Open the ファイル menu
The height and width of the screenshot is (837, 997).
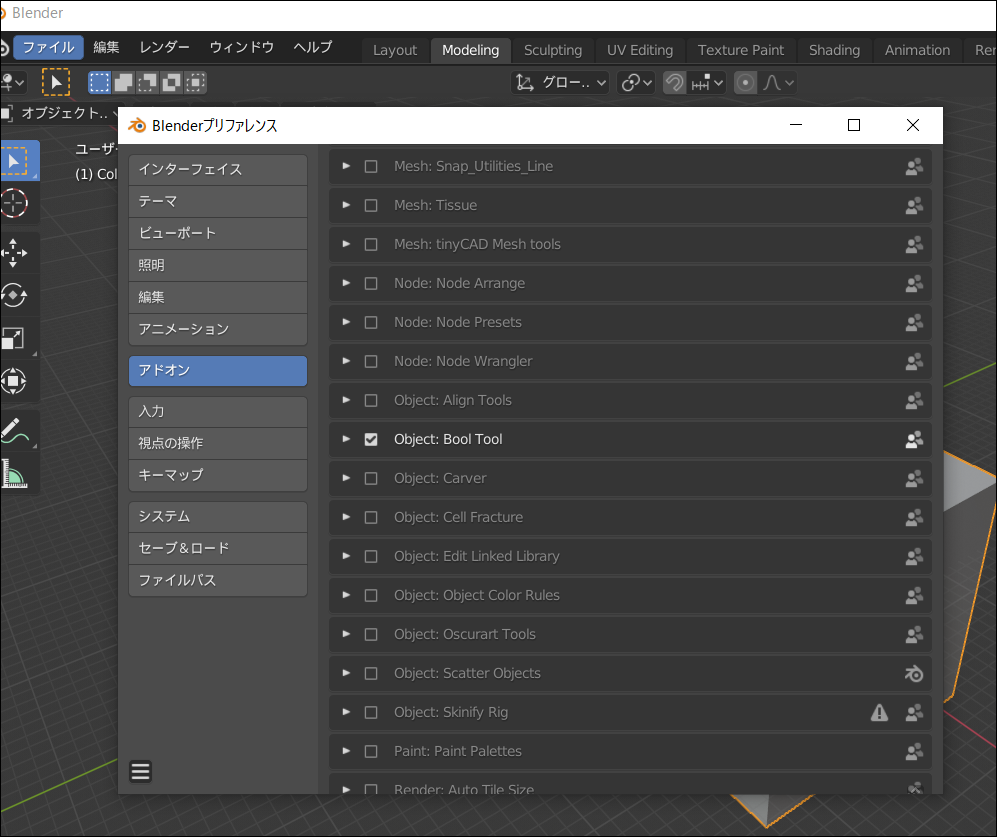(x=48, y=48)
